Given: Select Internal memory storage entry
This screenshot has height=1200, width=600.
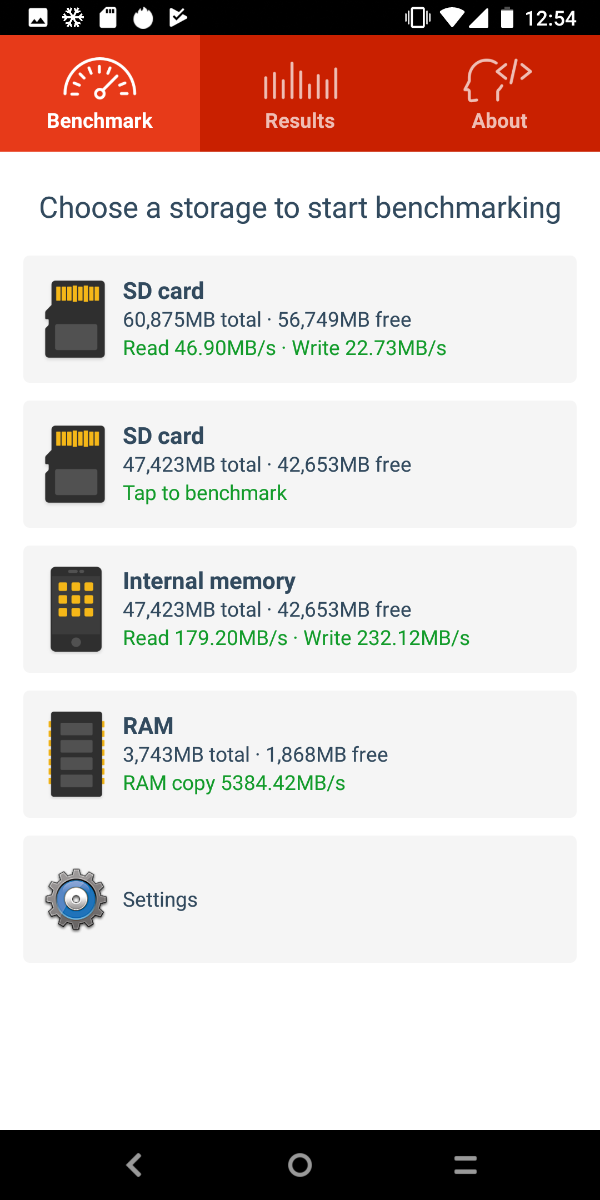Looking at the screenshot, I should click(300, 609).
